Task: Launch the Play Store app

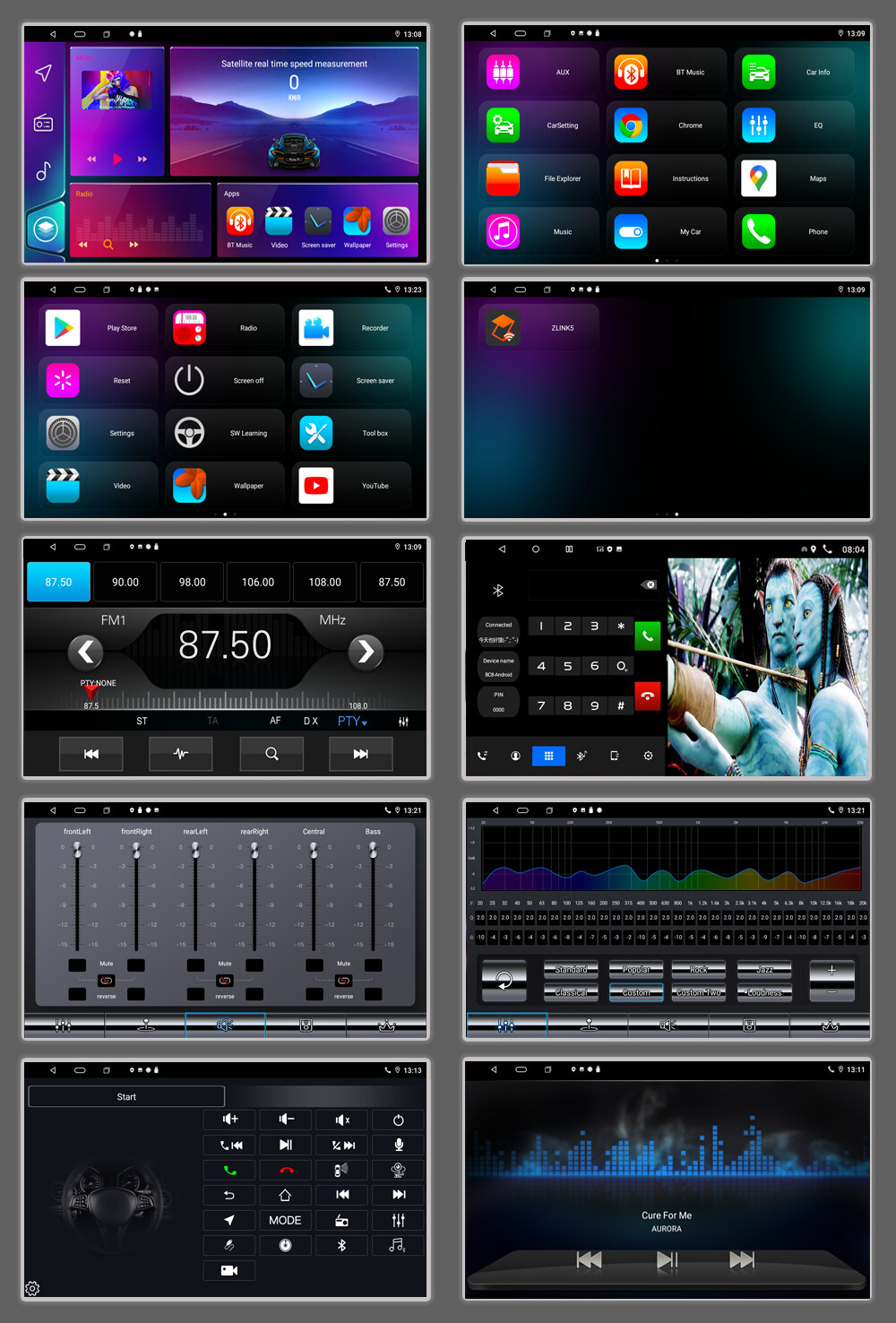Action: point(63,328)
